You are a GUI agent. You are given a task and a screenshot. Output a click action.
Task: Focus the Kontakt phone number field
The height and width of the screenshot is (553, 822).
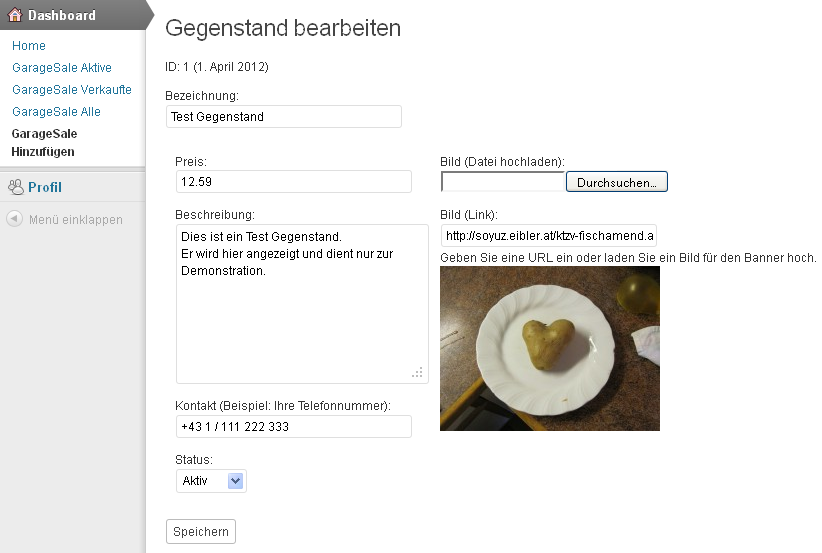[293, 427]
